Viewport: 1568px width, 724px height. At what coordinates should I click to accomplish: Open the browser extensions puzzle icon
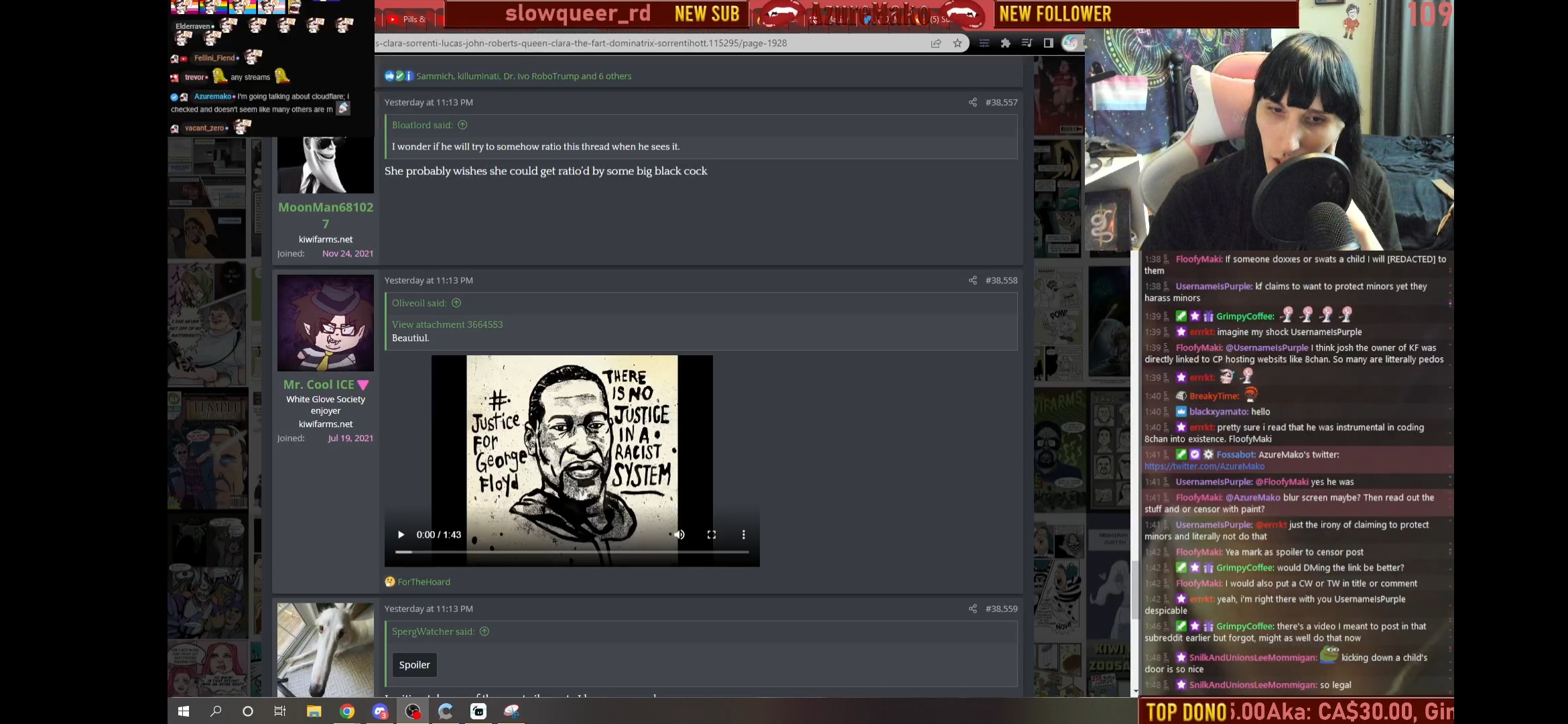(1005, 43)
